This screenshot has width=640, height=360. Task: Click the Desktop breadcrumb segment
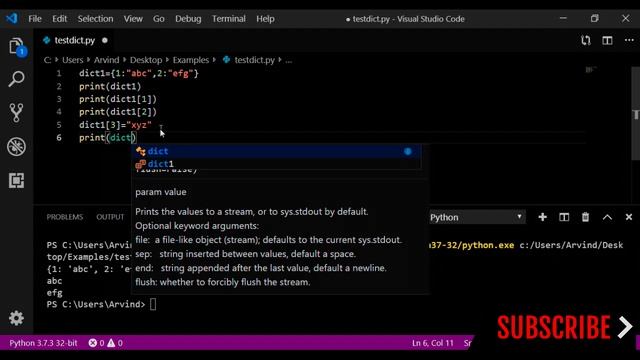coord(146,60)
